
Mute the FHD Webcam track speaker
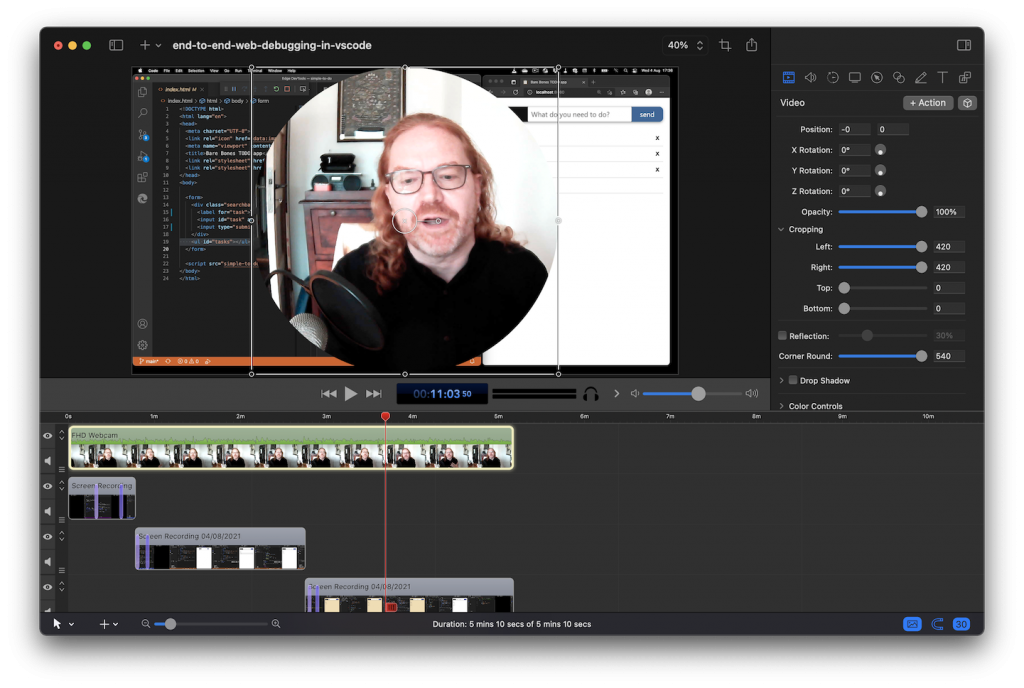pos(48,461)
